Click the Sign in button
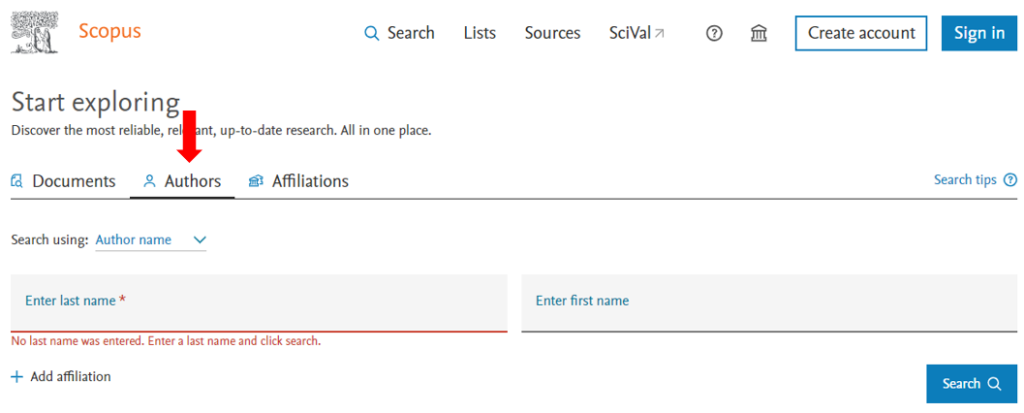Screen dimensions: 1024x413 click(978, 33)
